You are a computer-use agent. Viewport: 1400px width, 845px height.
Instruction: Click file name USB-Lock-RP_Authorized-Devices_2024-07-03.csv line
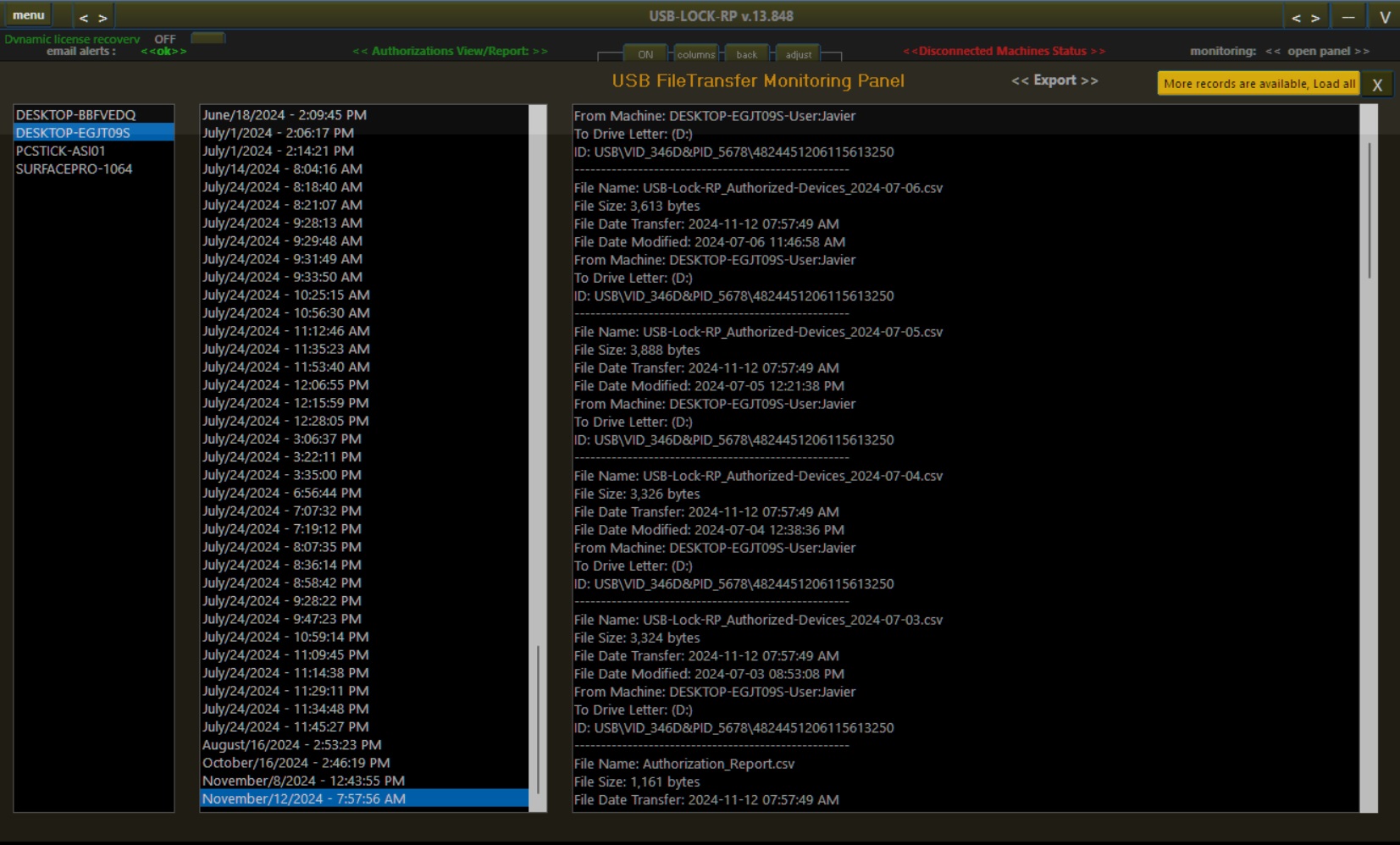tap(758, 620)
